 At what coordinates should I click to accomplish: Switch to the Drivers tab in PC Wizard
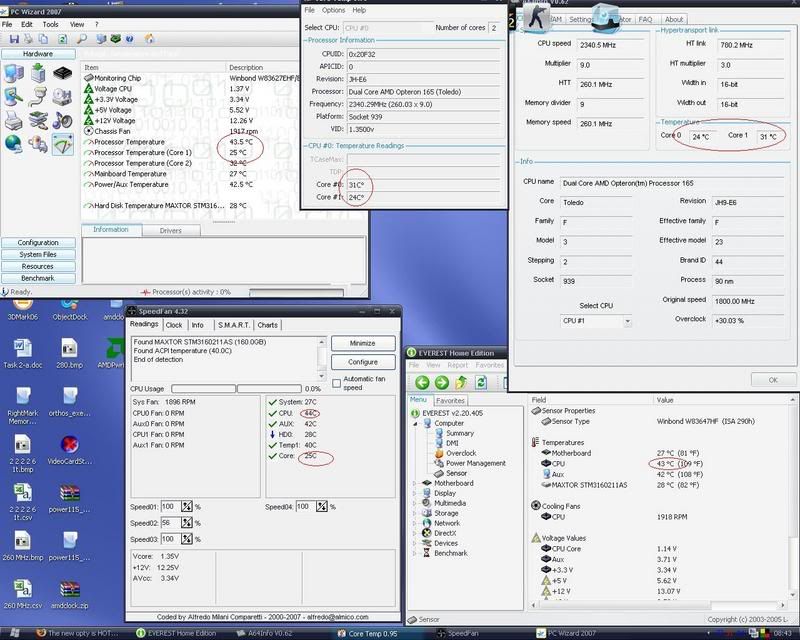(x=170, y=231)
